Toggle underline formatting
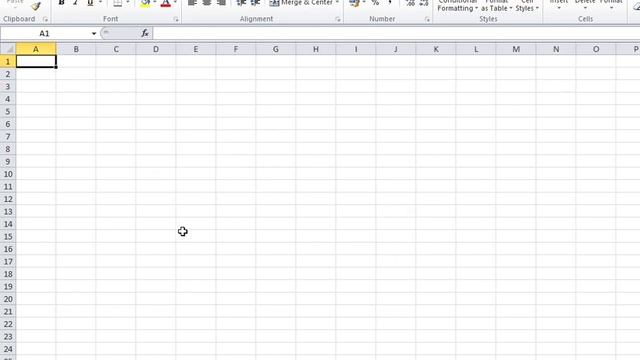This screenshot has height=360, width=640. click(x=90, y=3)
